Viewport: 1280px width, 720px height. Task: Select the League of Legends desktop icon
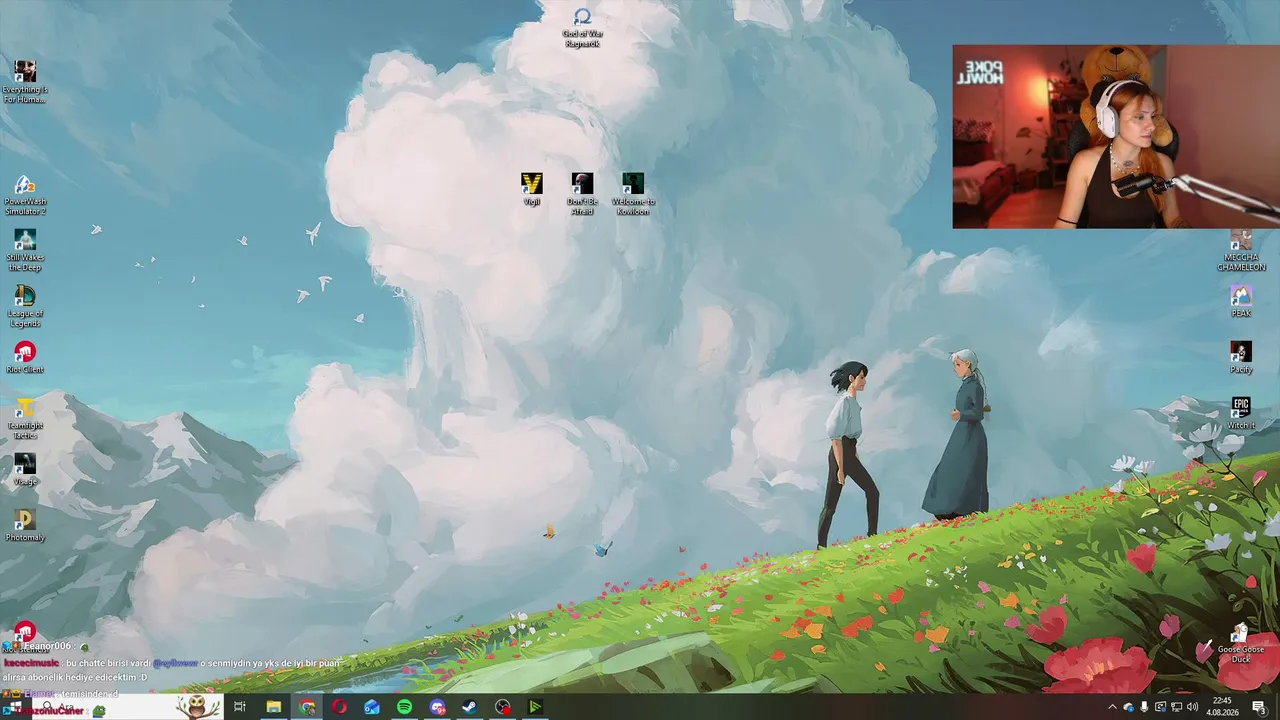coord(25,306)
